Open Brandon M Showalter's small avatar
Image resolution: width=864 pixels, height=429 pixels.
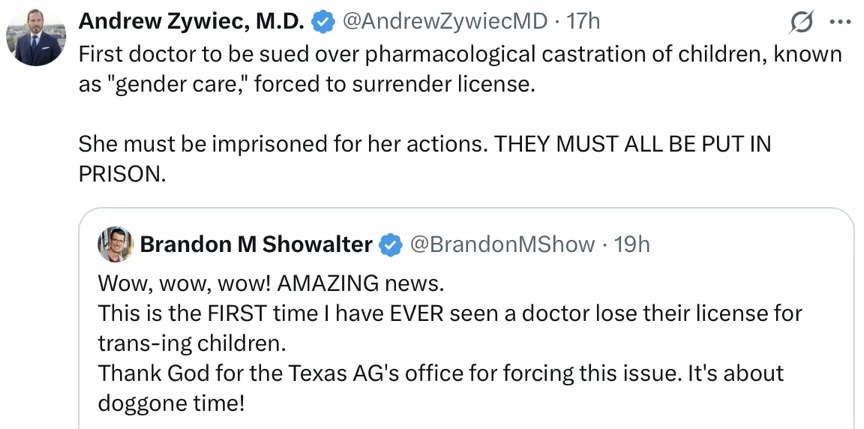116,244
